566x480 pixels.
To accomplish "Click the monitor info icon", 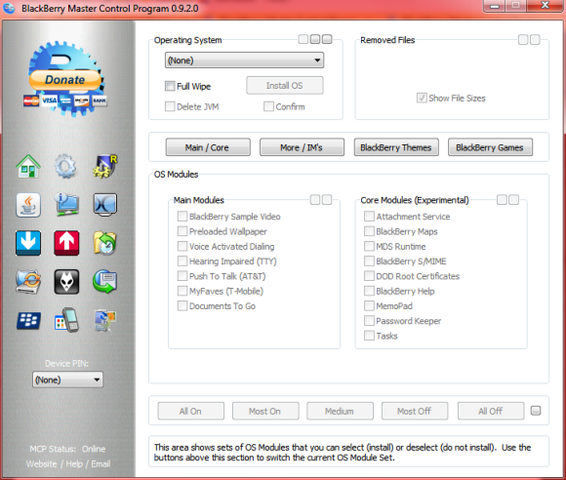I will (x=67, y=205).
